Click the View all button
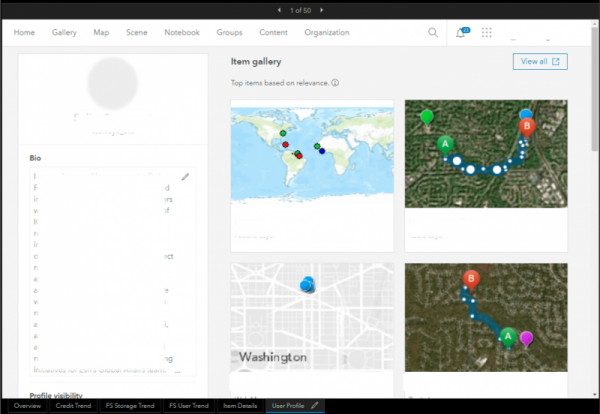The width and height of the screenshot is (600, 414). click(540, 62)
